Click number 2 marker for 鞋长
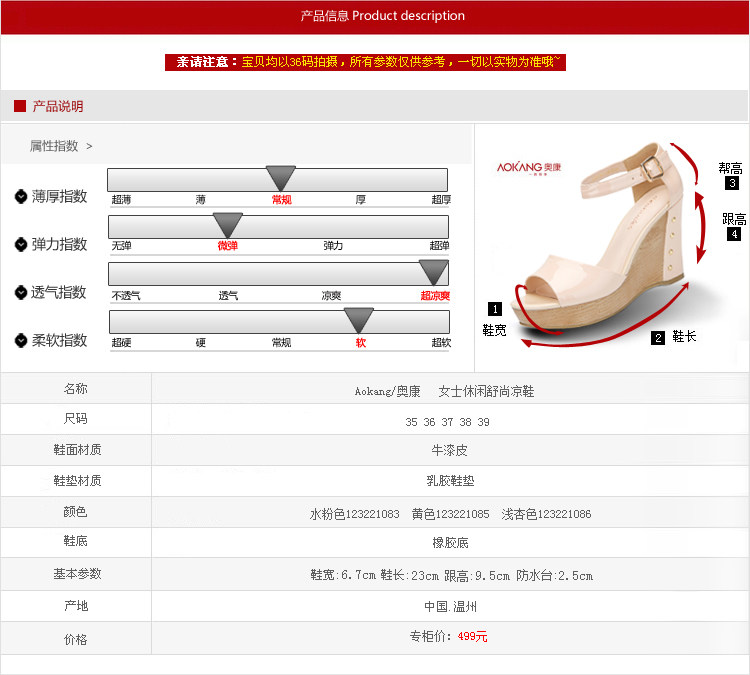 click(658, 338)
